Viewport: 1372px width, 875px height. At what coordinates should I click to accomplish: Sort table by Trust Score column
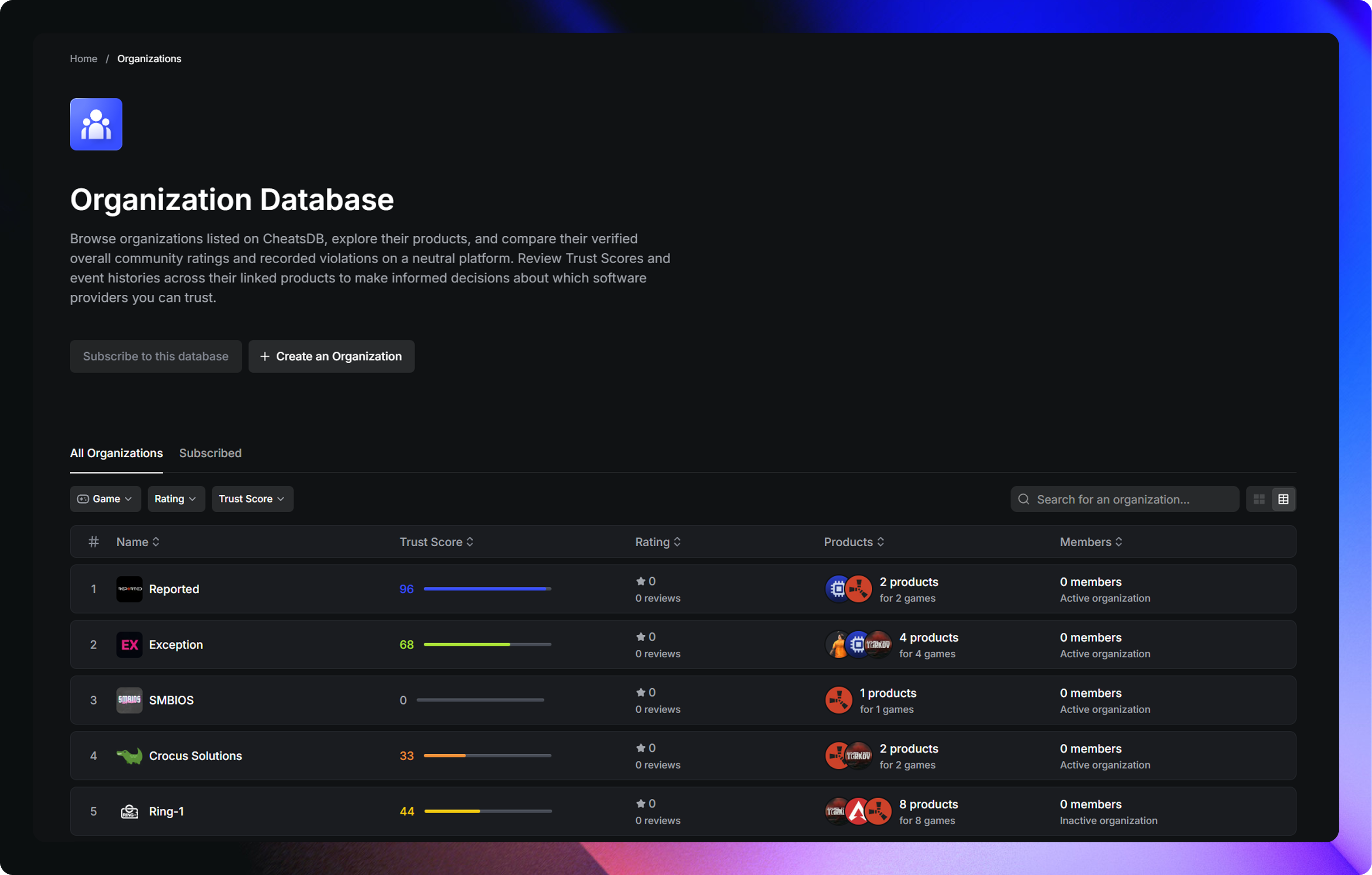(x=437, y=542)
